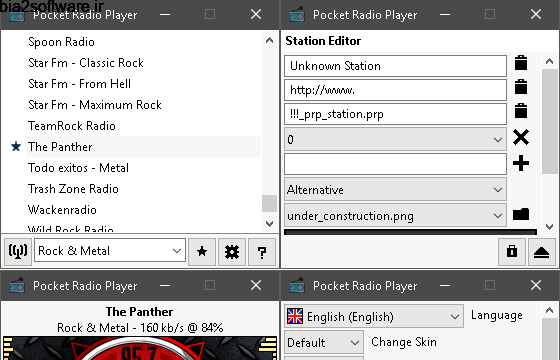The height and width of the screenshot is (360, 560).
Task: Delete !!!_prp_station.prp file with trash icon
Action: 521,111
